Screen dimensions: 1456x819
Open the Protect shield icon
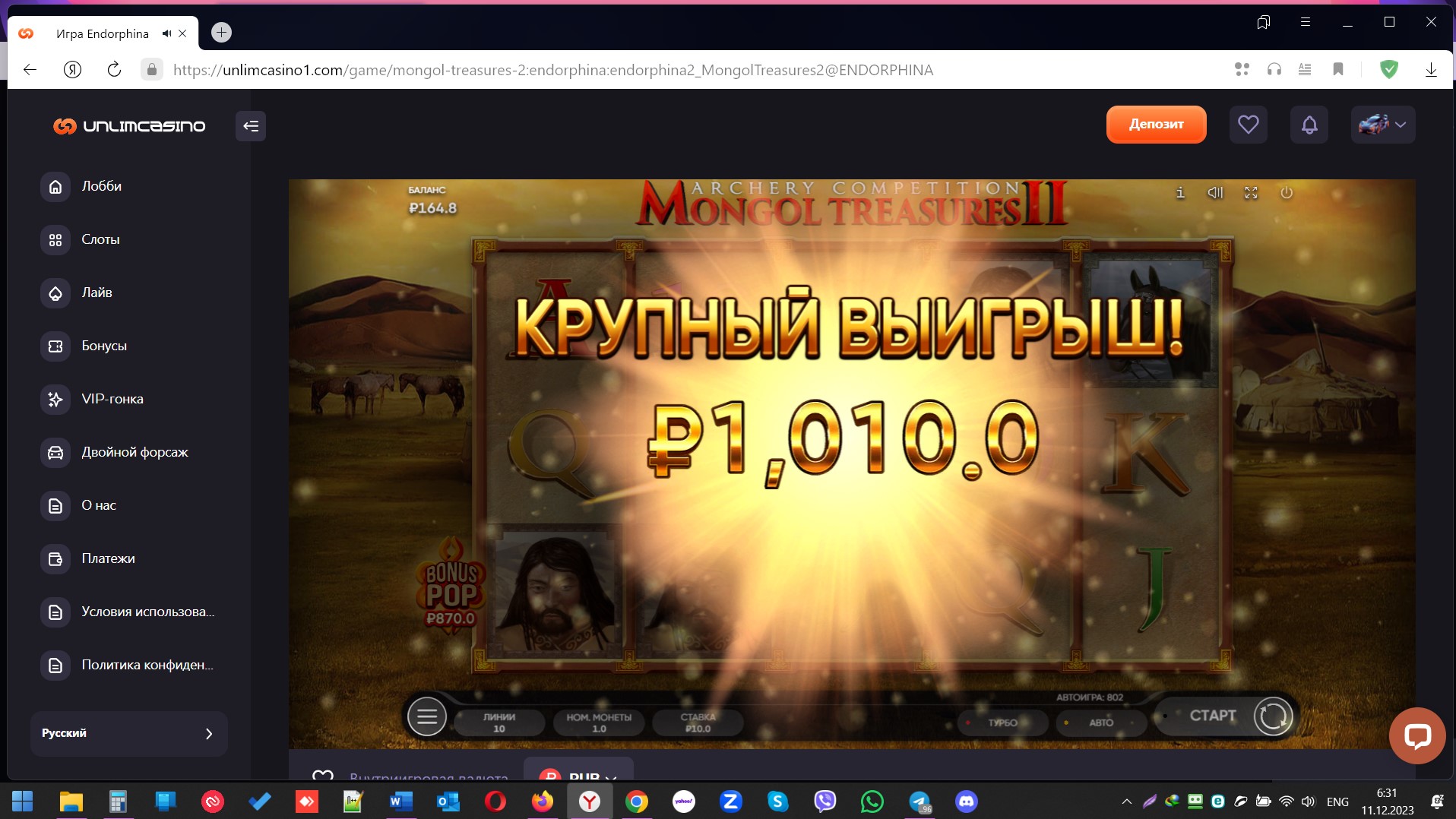(x=1389, y=70)
